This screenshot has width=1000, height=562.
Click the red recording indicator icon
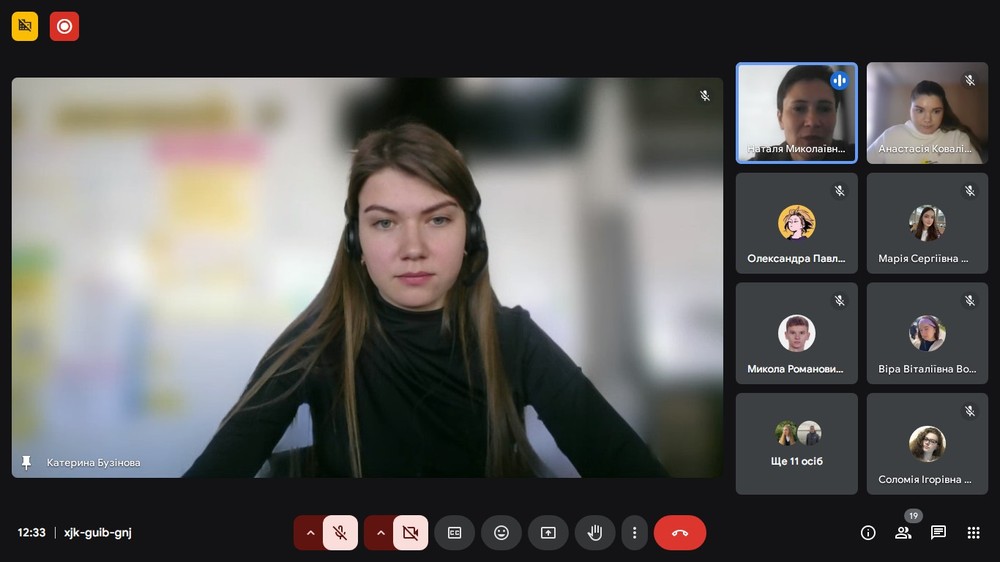[64, 26]
